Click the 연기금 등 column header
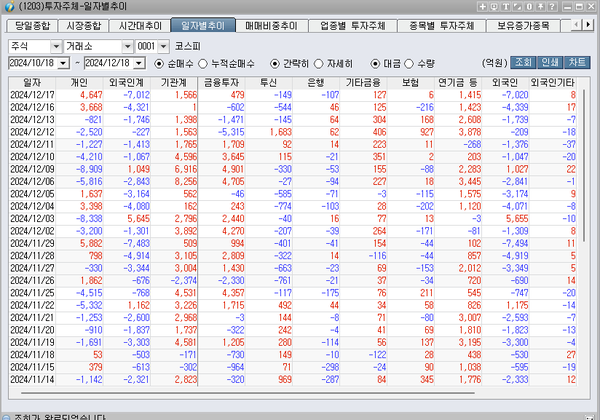Viewport: 600px width, 420px height. tap(458, 83)
